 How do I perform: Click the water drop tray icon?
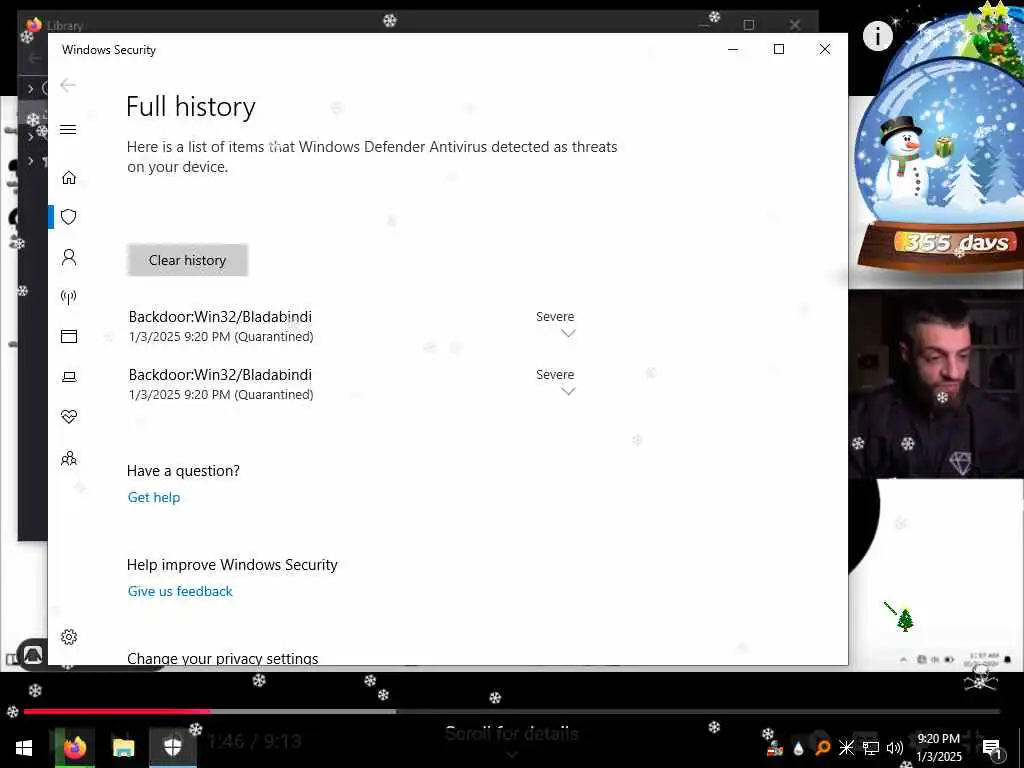coord(798,748)
